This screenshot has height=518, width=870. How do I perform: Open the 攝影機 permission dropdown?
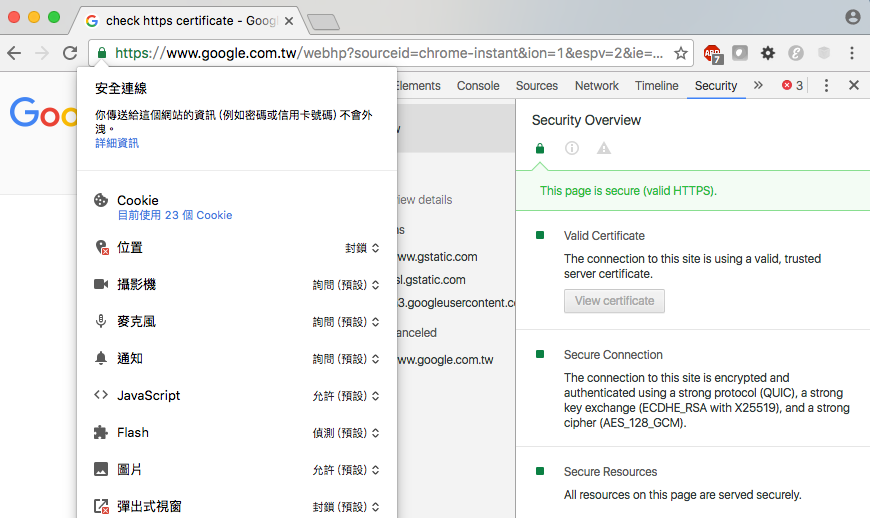[346, 285]
